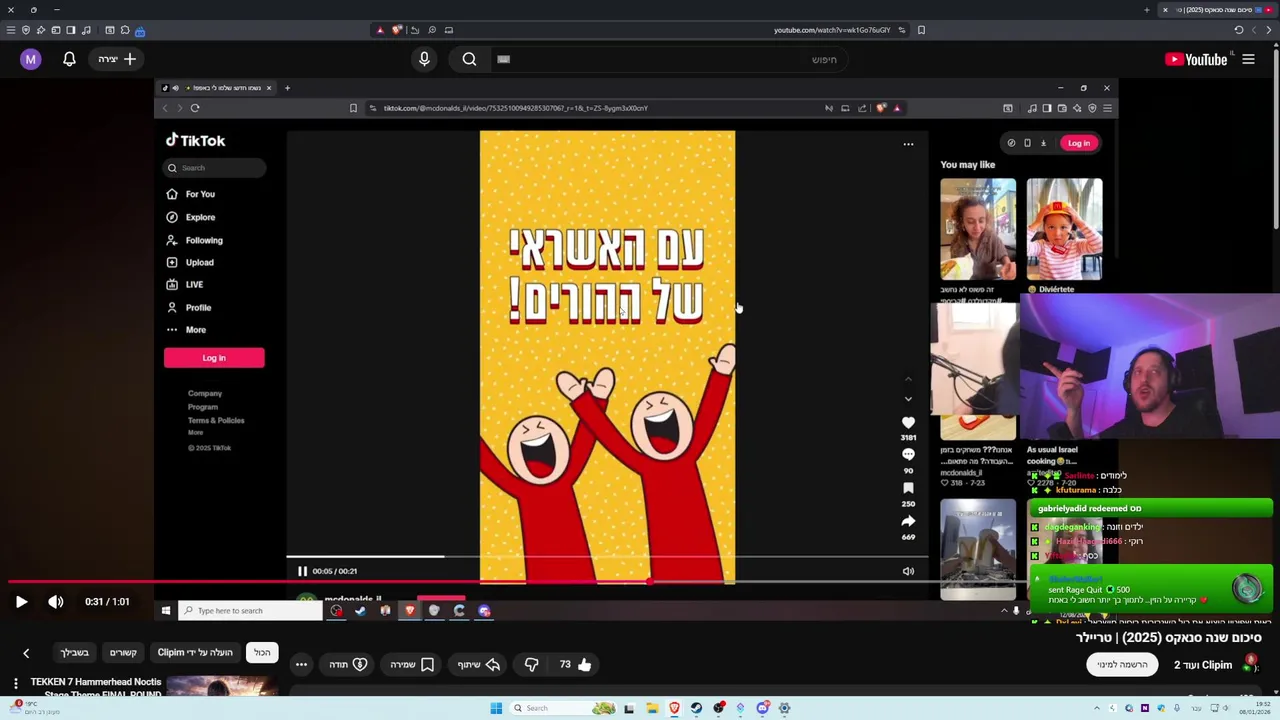Open more actions three-dot button under video
Image resolution: width=1280 pixels, height=720 pixels.
[x=301, y=664]
